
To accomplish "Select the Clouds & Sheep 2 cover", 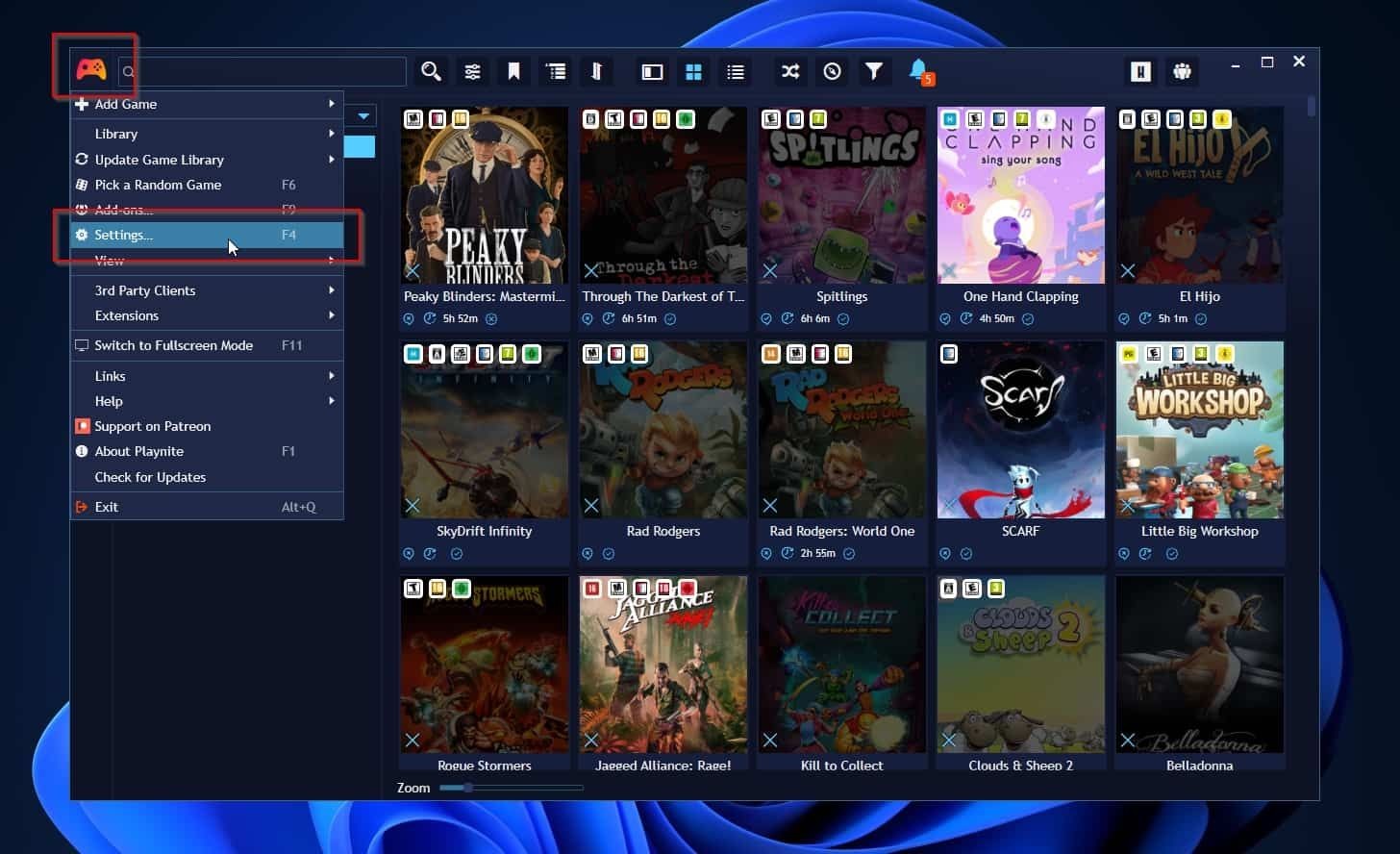I will pyautogui.click(x=1021, y=665).
